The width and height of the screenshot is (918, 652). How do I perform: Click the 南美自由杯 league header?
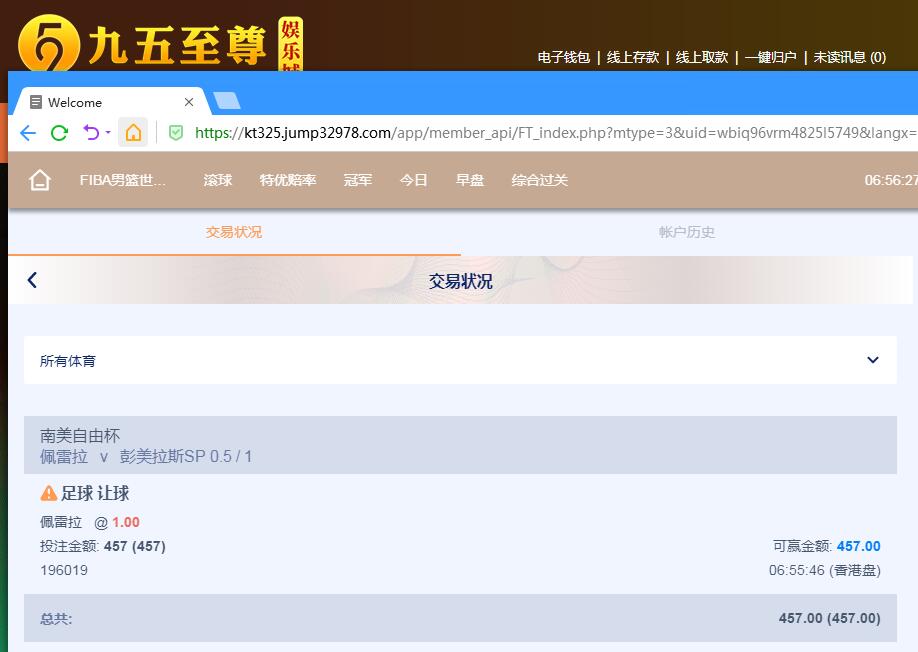pyautogui.click(x=460, y=445)
